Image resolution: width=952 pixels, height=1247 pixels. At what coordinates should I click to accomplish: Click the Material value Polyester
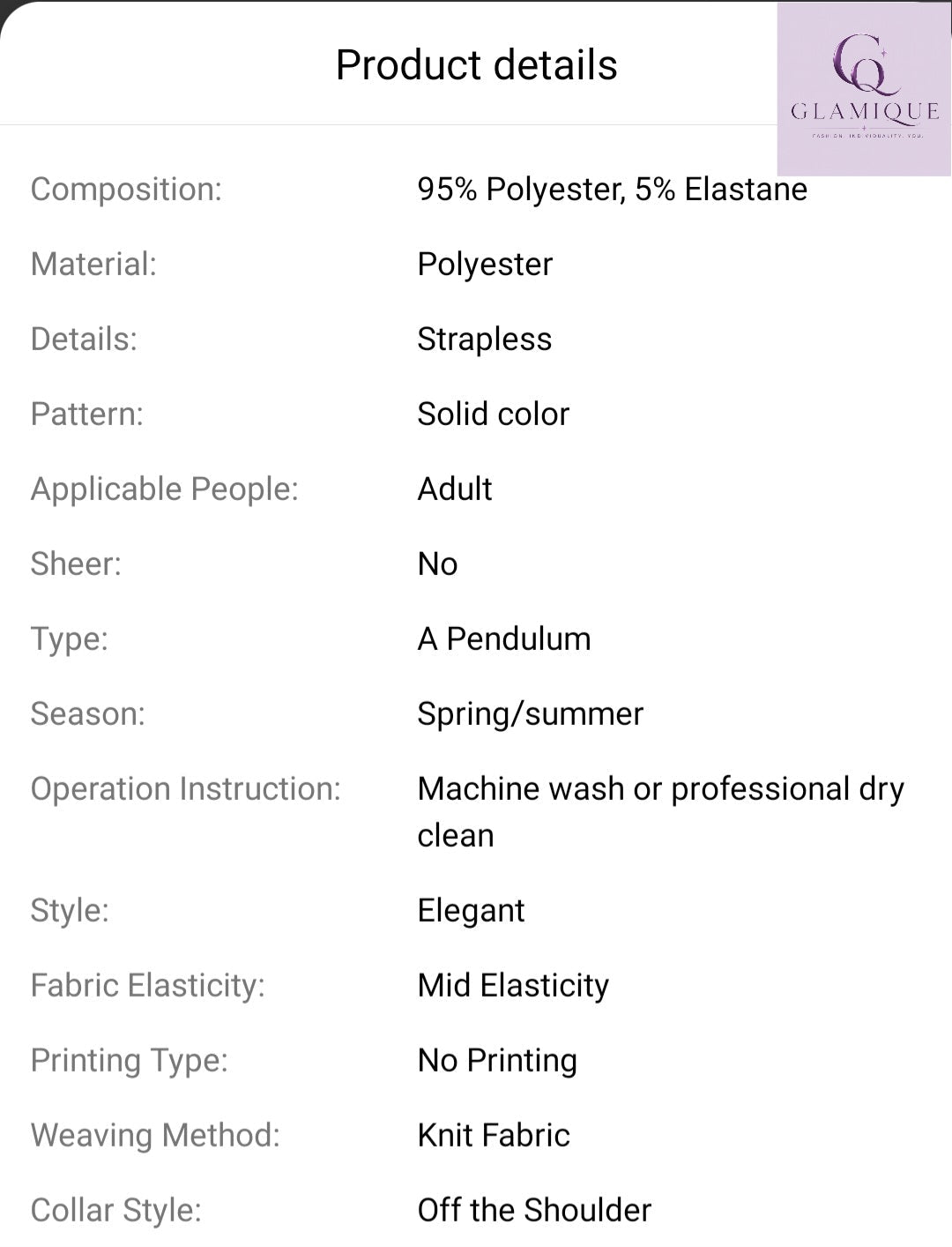point(485,265)
